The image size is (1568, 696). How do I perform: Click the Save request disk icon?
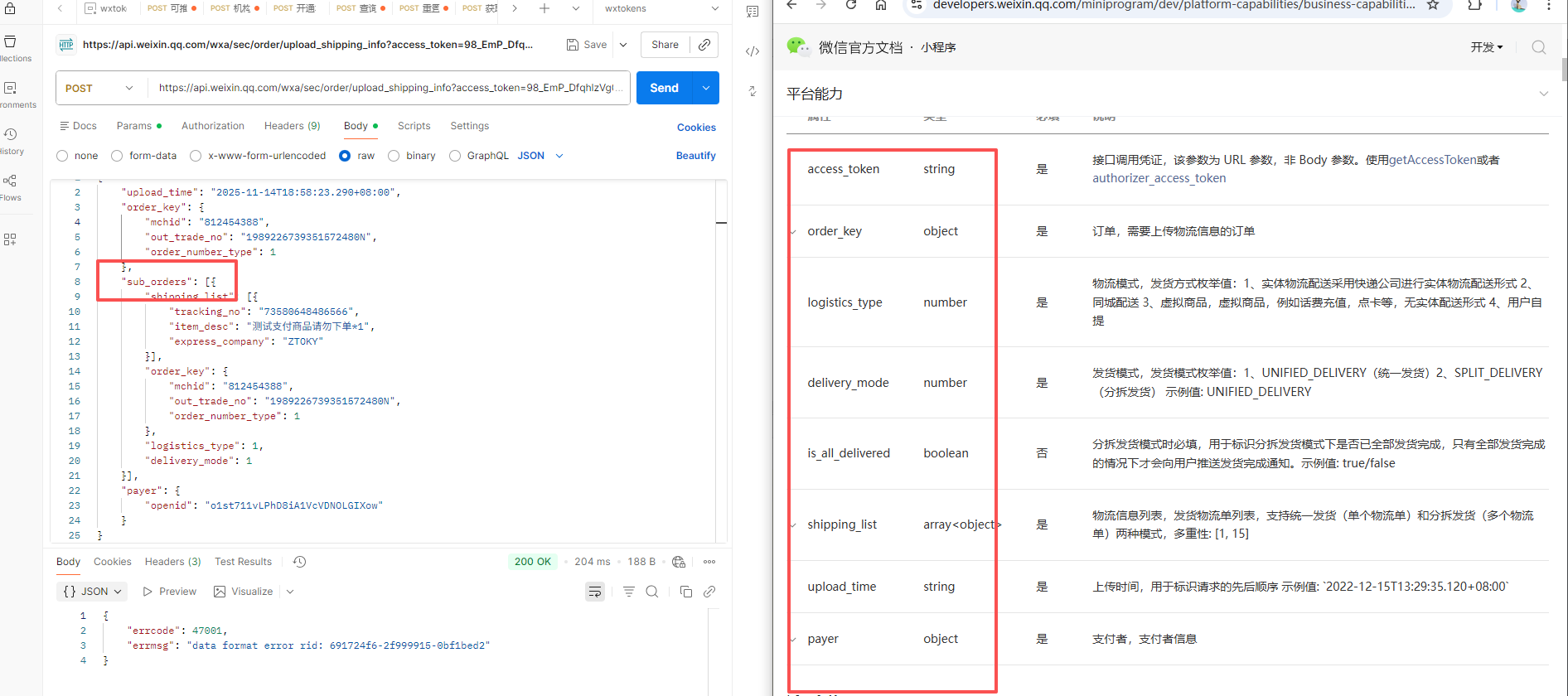coord(573,45)
